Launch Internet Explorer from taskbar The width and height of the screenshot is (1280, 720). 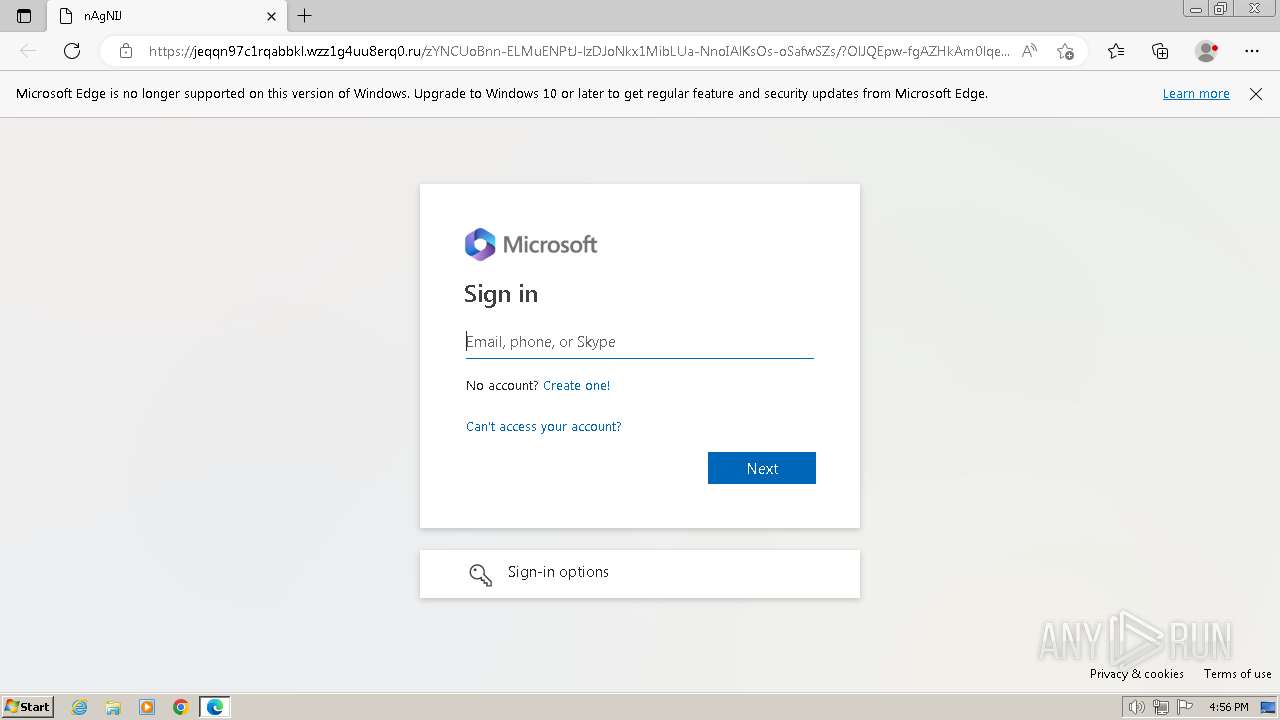point(80,707)
